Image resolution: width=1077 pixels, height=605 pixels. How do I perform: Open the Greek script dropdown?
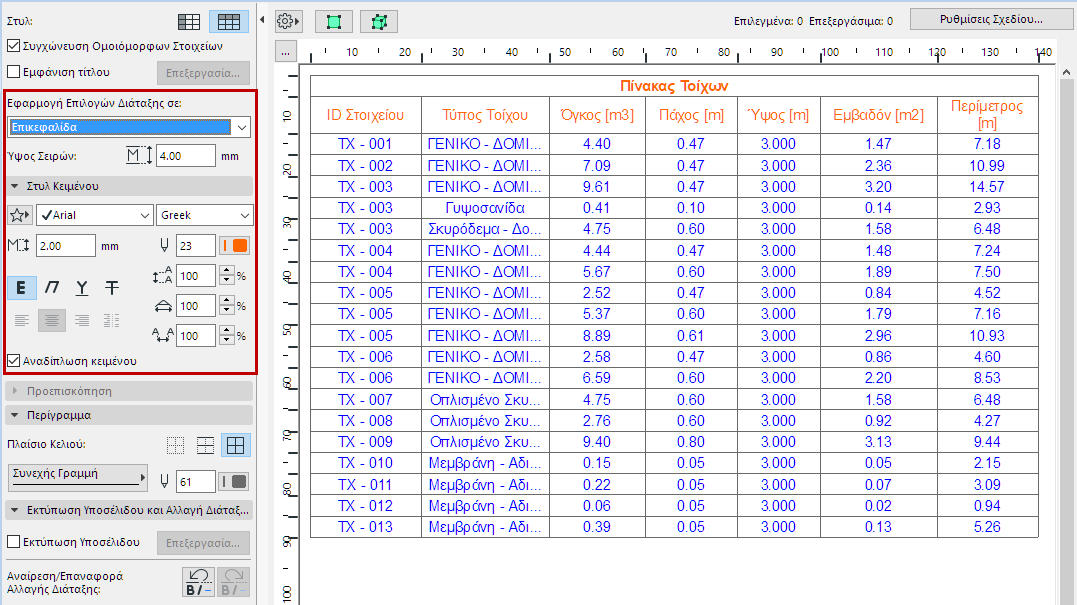click(205, 215)
